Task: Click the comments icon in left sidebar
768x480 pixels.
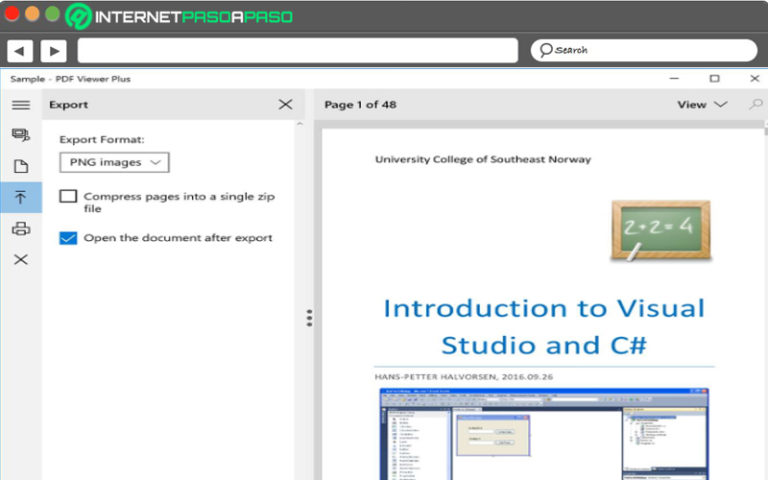Action: pyautogui.click(x=20, y=135)
